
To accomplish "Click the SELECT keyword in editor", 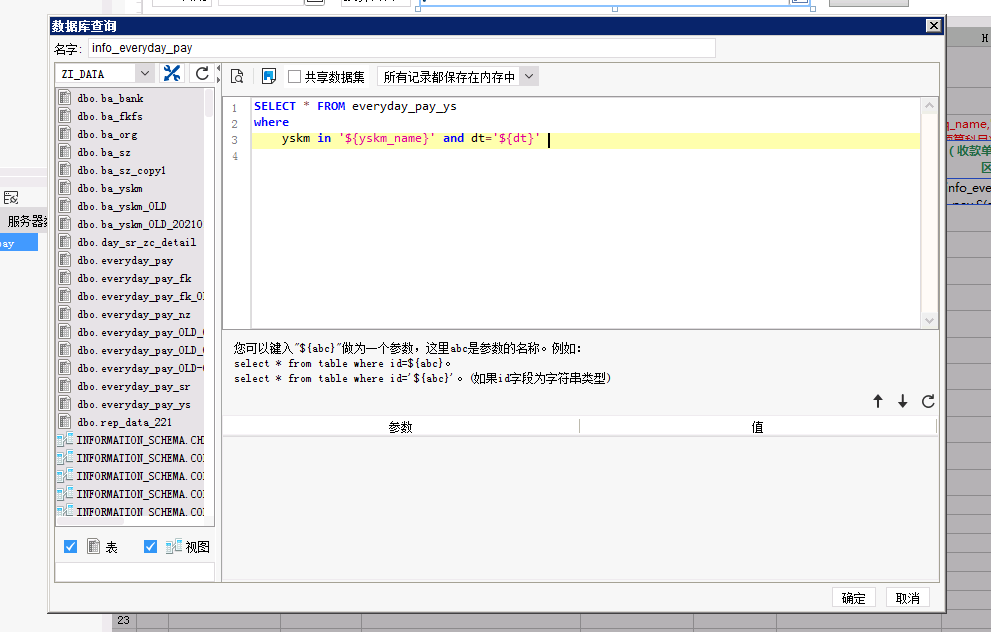I will pos(274,106).
